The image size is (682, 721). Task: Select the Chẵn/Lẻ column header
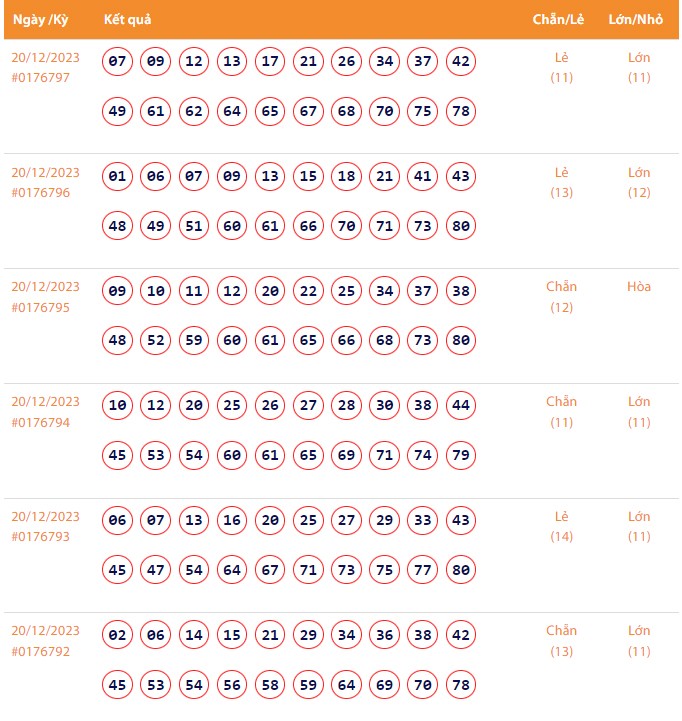[x=558, y=20]
